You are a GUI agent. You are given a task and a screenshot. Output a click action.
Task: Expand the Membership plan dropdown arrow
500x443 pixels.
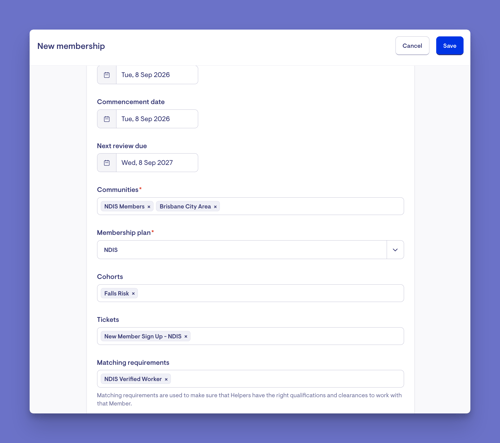[x=395, y=250]
